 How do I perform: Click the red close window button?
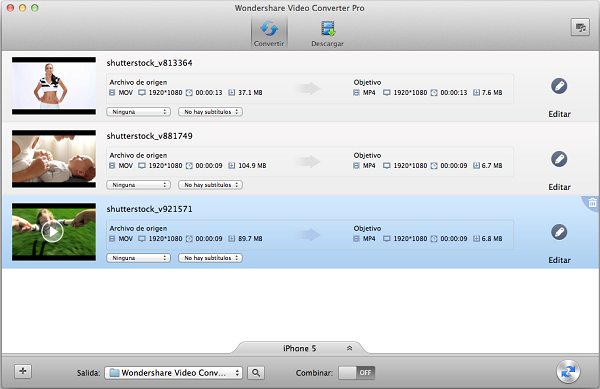click(10, 8)
